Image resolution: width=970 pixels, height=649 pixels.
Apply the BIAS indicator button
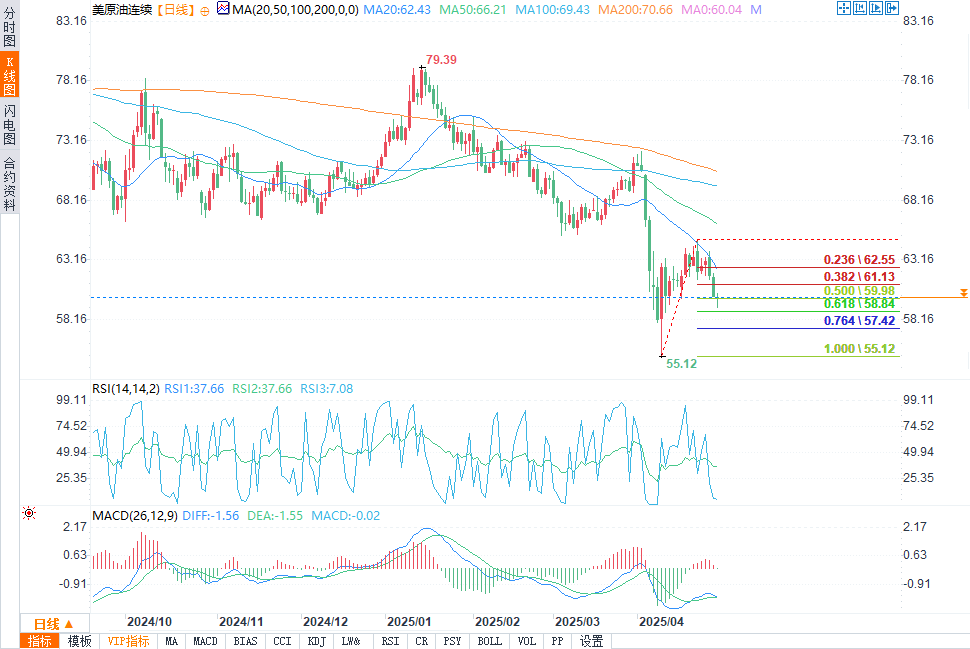[246, 641]
